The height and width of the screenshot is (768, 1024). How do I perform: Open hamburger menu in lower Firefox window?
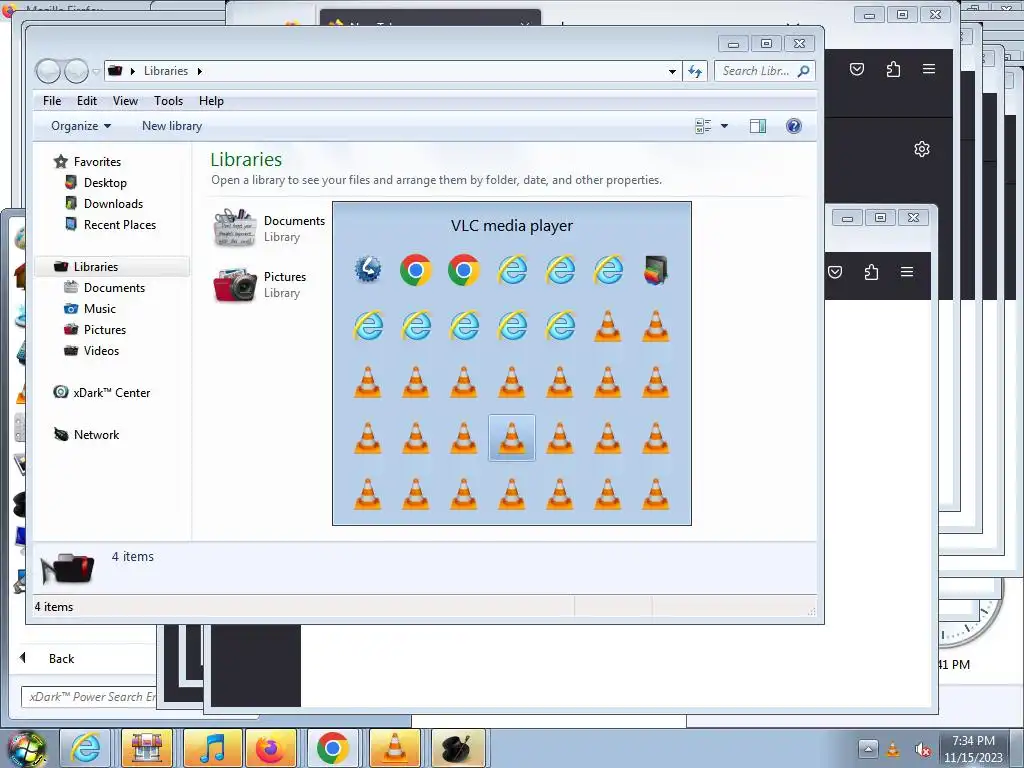tap(906, 272)
